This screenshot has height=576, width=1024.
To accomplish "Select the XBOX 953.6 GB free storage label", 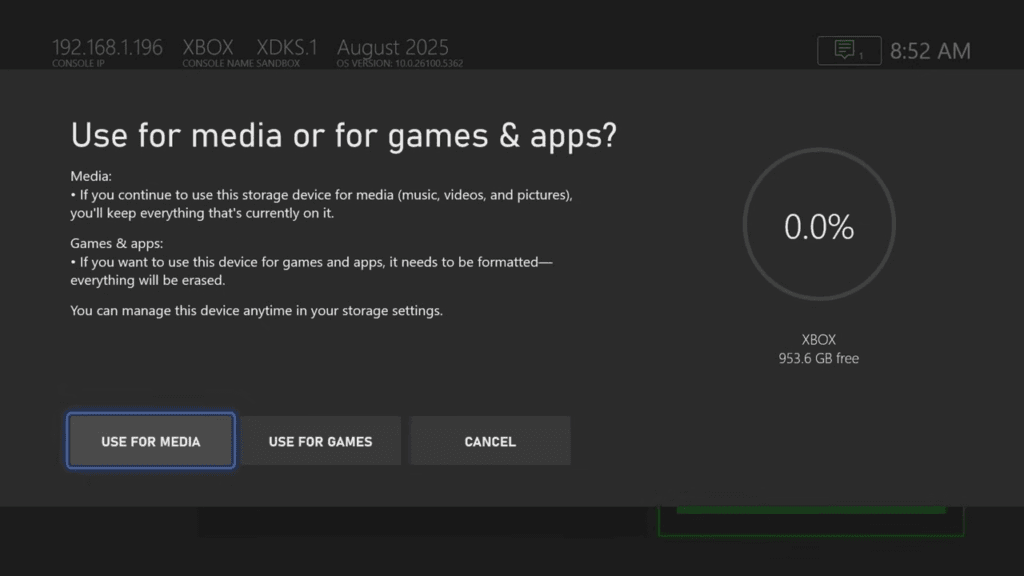I will 819,349.
